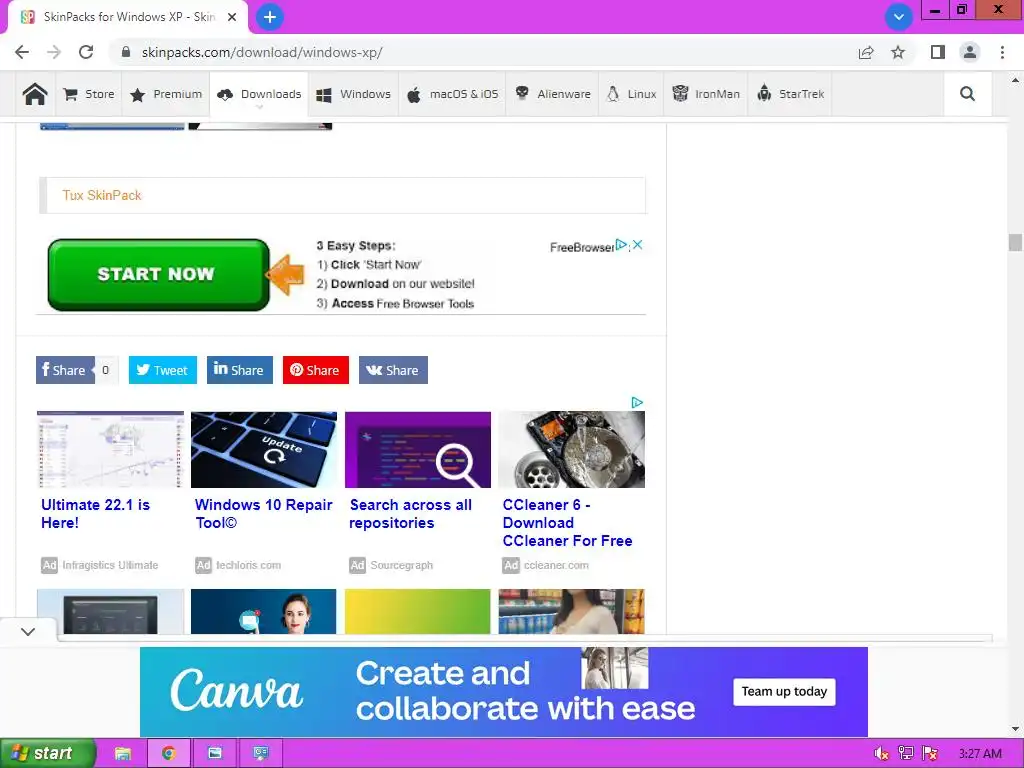Viewport: 1024px width, 768px height.
Task: Share on VK
Action: tap(393, 370)
